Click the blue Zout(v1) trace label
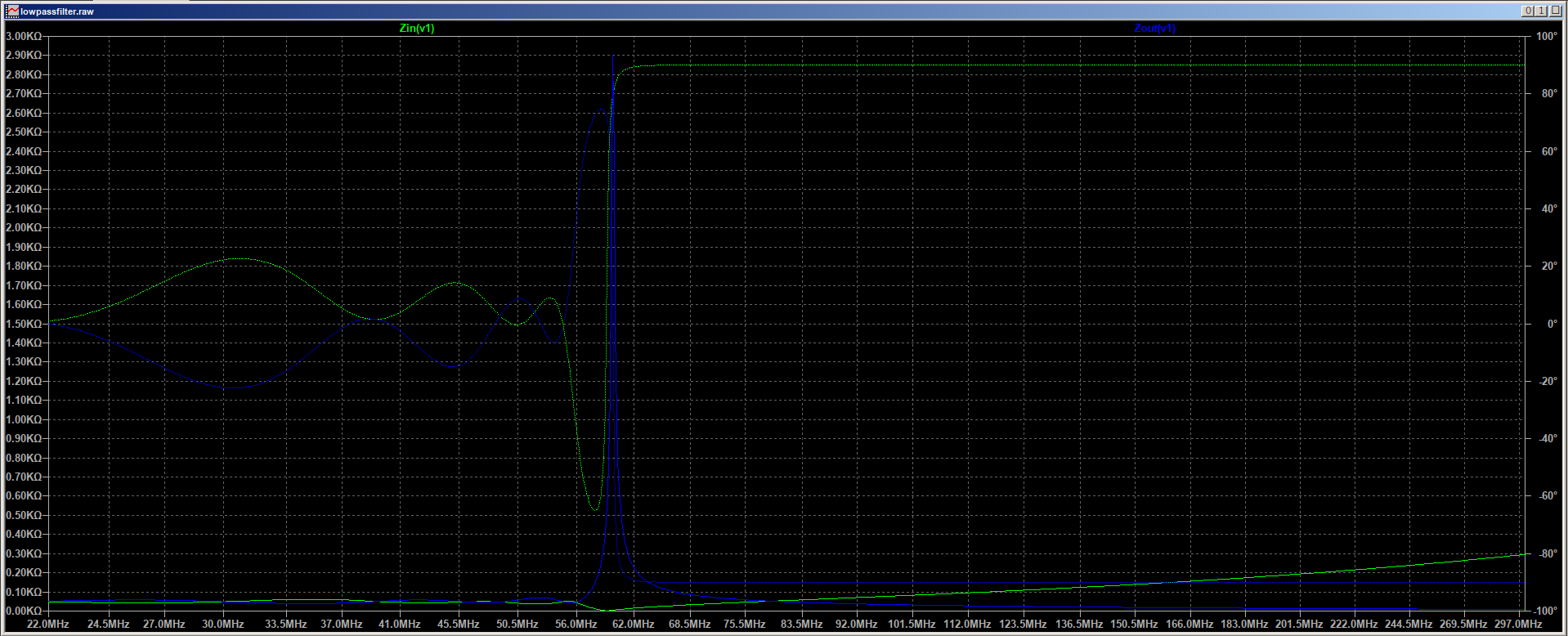 pos(1154,28)
